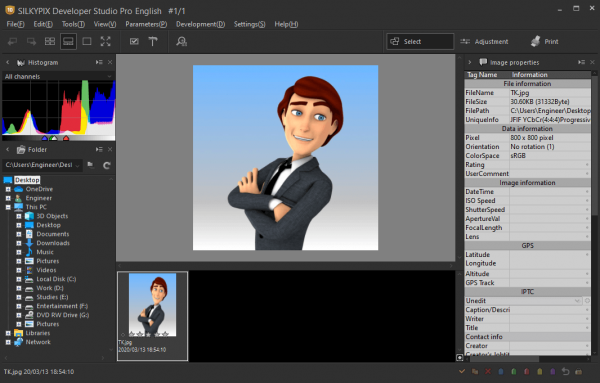Expand the 3D Objects tree node
The width and height of the screenshot is (600, 383).
[x=19, y=216]
